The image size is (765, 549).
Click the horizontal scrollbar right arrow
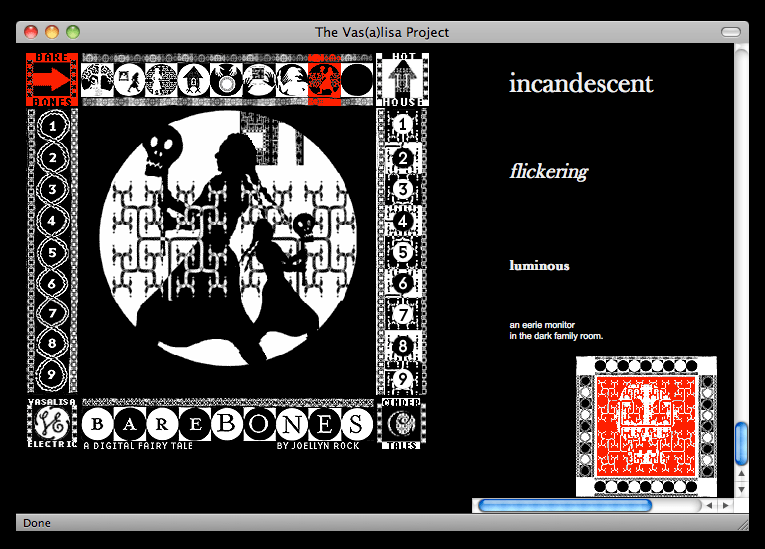pyautogui.click(x=726, y=505)
